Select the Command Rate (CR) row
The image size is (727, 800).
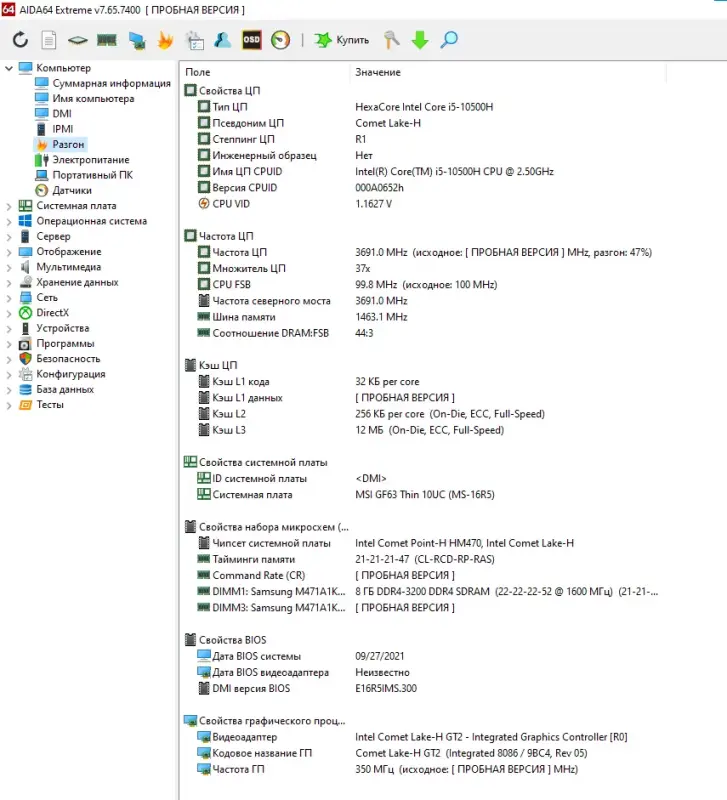(x=423, y=576)
